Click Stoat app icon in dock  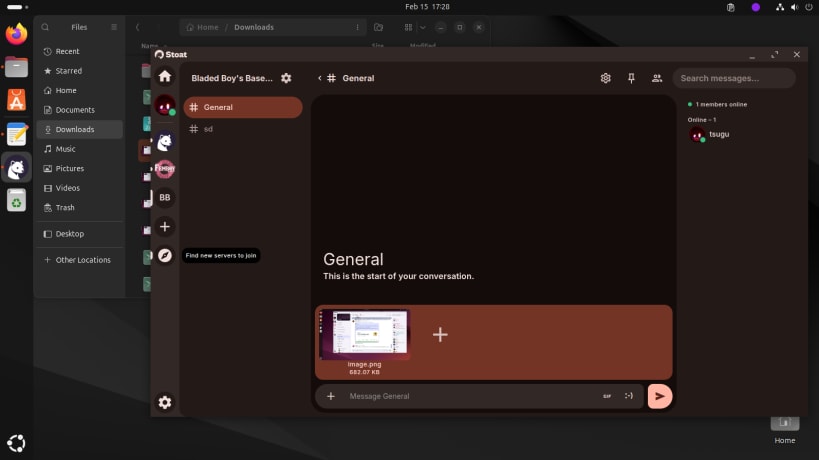(16, 168)
